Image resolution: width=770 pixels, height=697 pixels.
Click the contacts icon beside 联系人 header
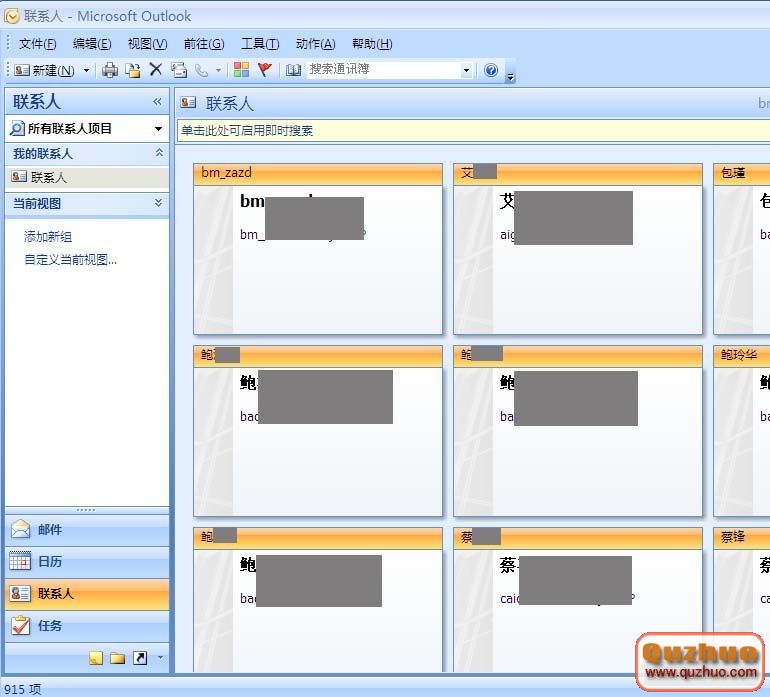(x=188, y=102)
